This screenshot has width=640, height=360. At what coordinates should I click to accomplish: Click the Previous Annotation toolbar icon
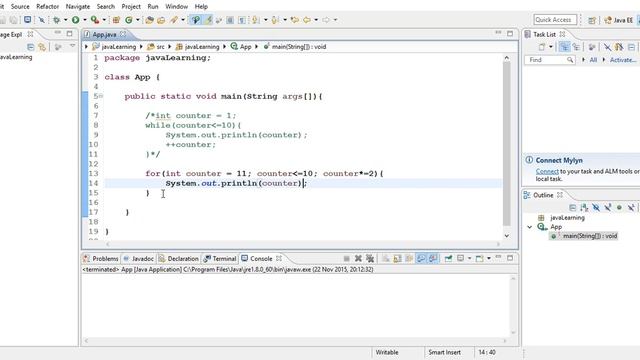[x=275, y=20]
